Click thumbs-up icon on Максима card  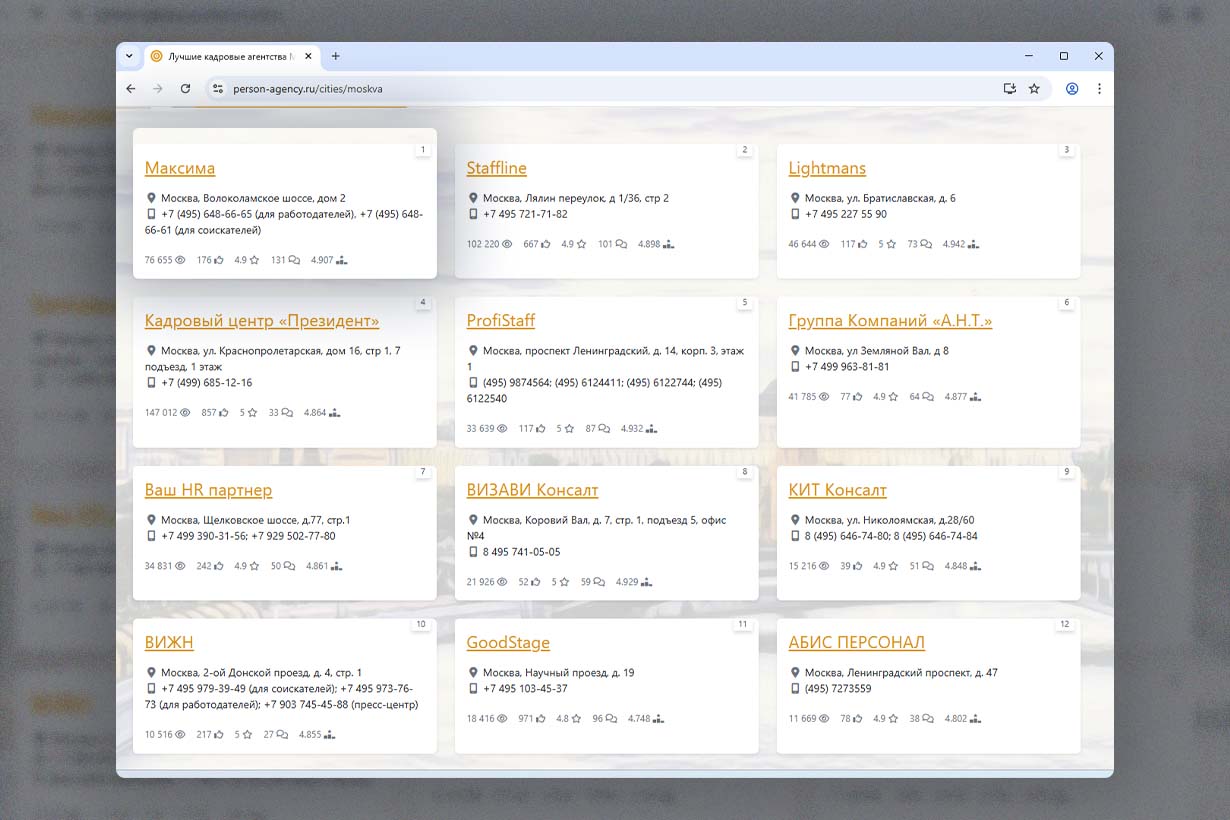218,260
